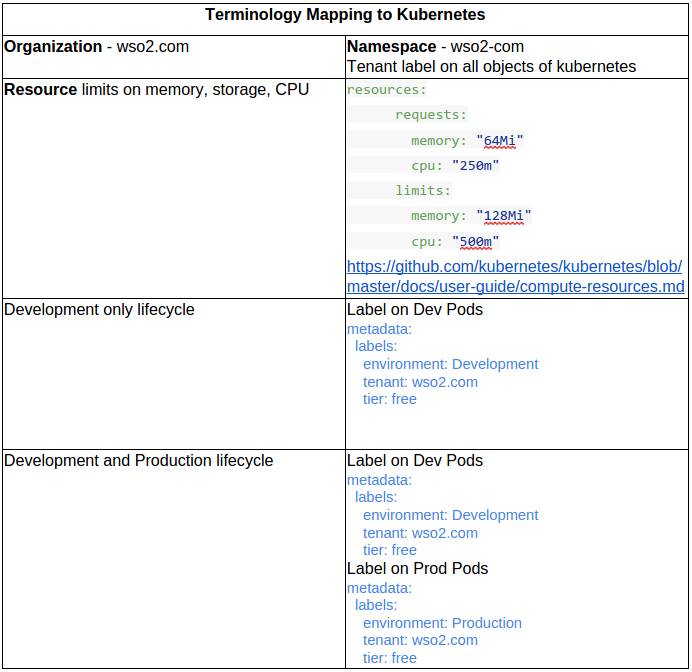Click "Development and Production lifecycle" cell text
692x672 pixels.
pos(139,461)
